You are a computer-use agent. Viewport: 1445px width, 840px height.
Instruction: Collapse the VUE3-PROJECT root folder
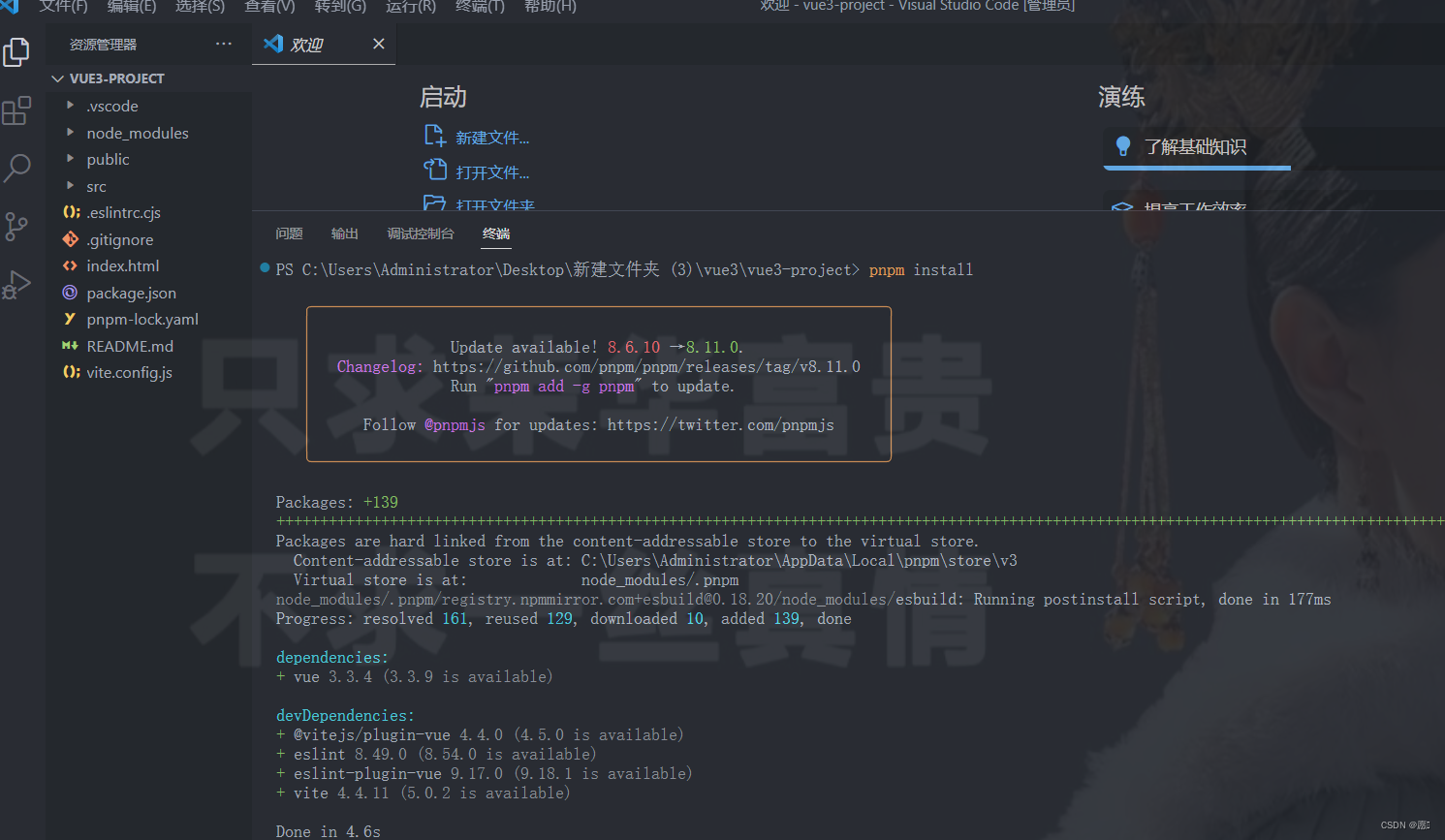click(58, 78)
